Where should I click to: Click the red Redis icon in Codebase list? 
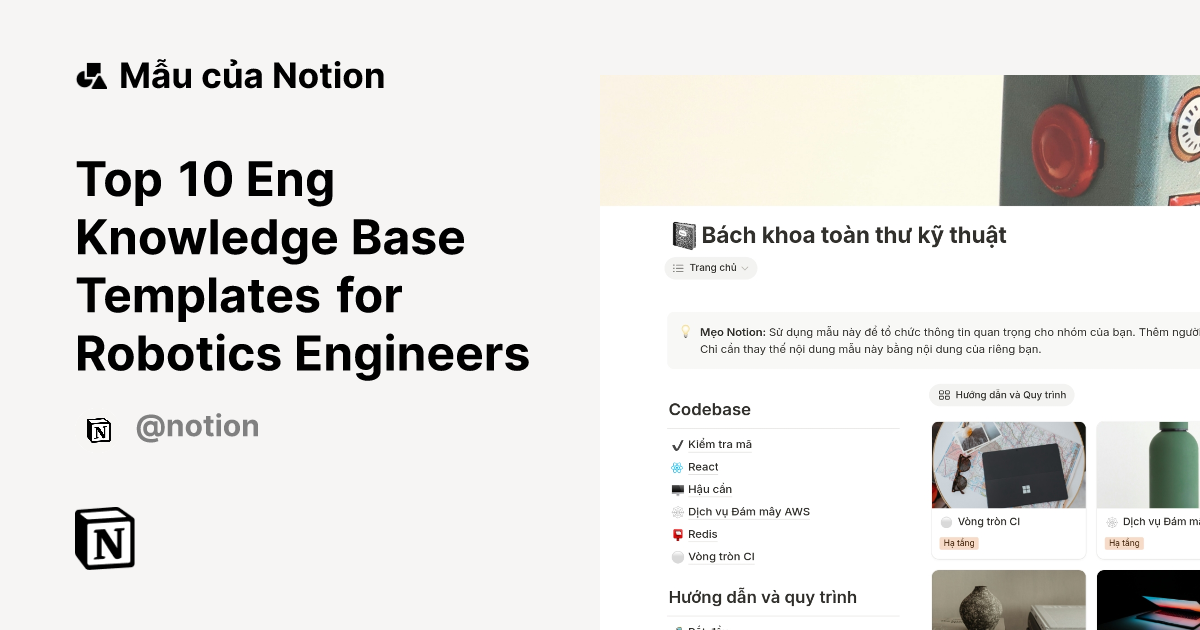click(677, 534)
